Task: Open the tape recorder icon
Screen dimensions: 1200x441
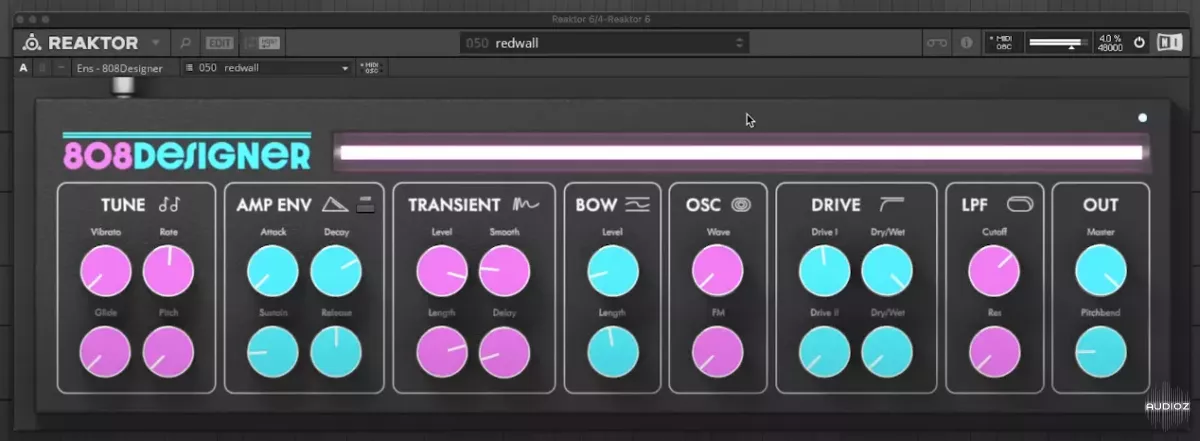Action: tap(936, 43)
